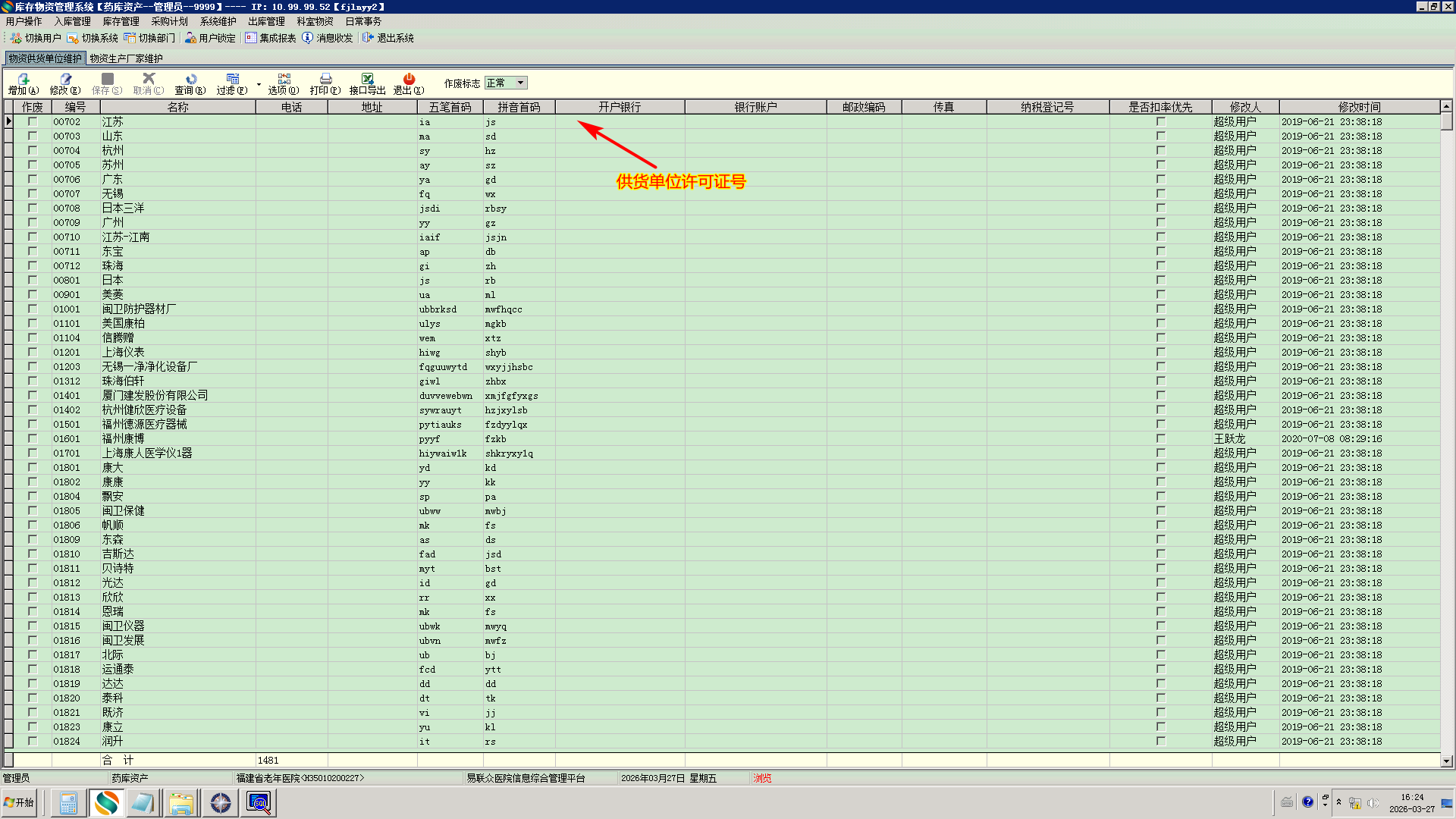Open the 作废标志 dropdown showing 正常
This screenshot has height=819, width=1456.
tap(520, 83)
